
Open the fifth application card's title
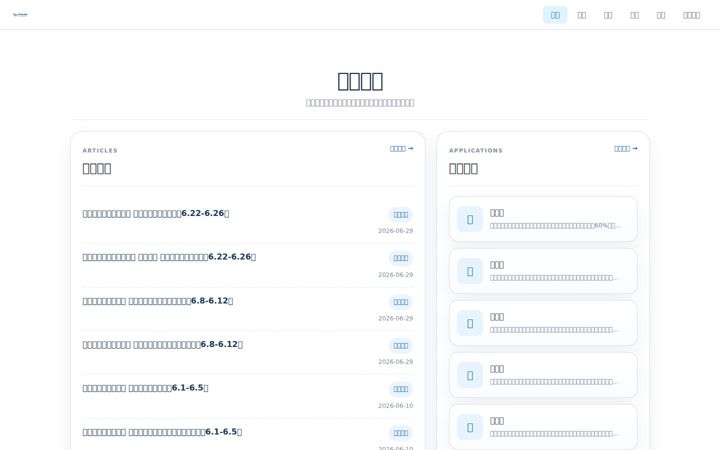(x=497, y=421)
